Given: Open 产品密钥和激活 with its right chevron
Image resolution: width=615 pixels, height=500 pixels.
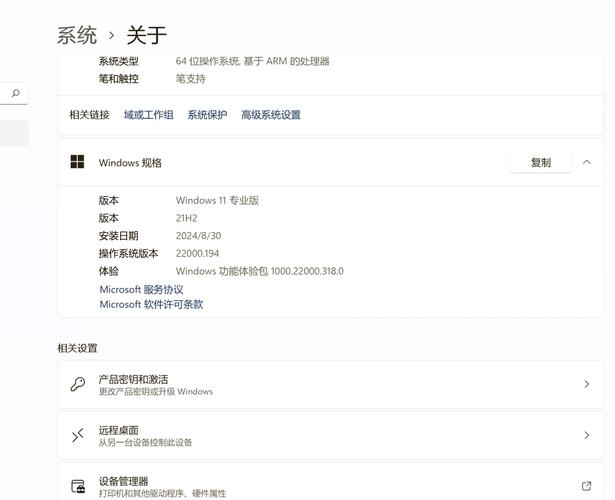Looking at the screenshot, I should pos(587,384).
